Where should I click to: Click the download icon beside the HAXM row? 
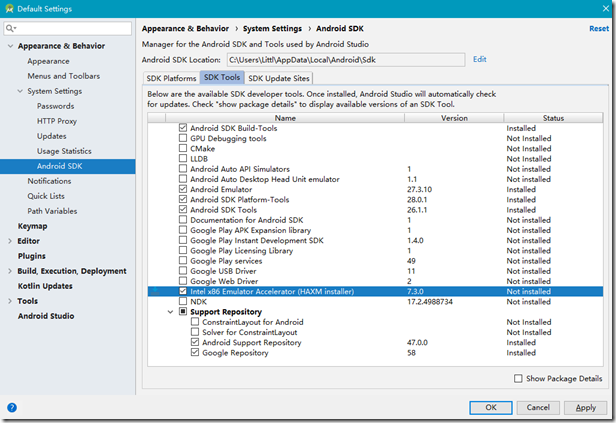(x=156, y=291)
